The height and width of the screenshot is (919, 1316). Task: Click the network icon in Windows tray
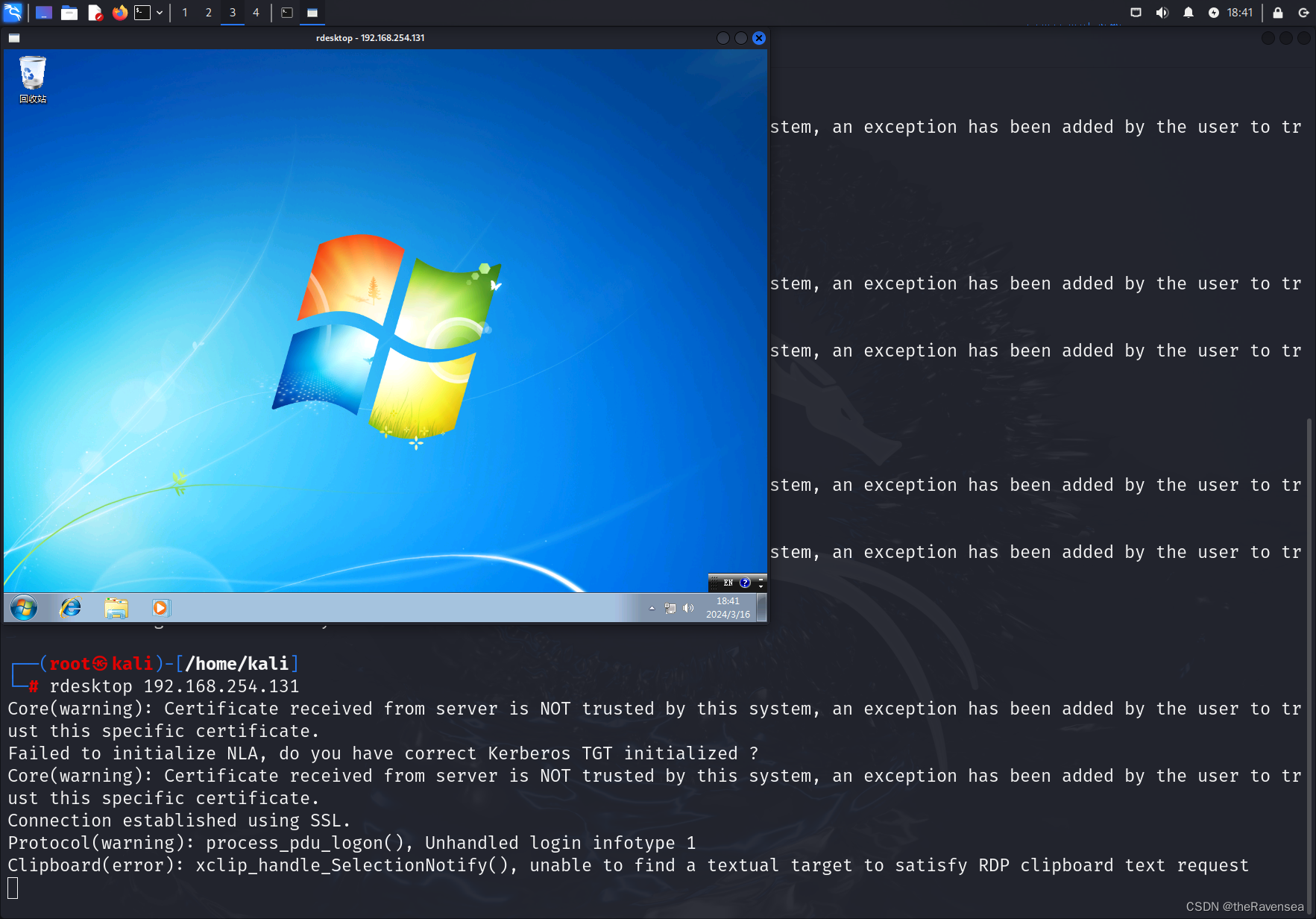coord(670,609)
